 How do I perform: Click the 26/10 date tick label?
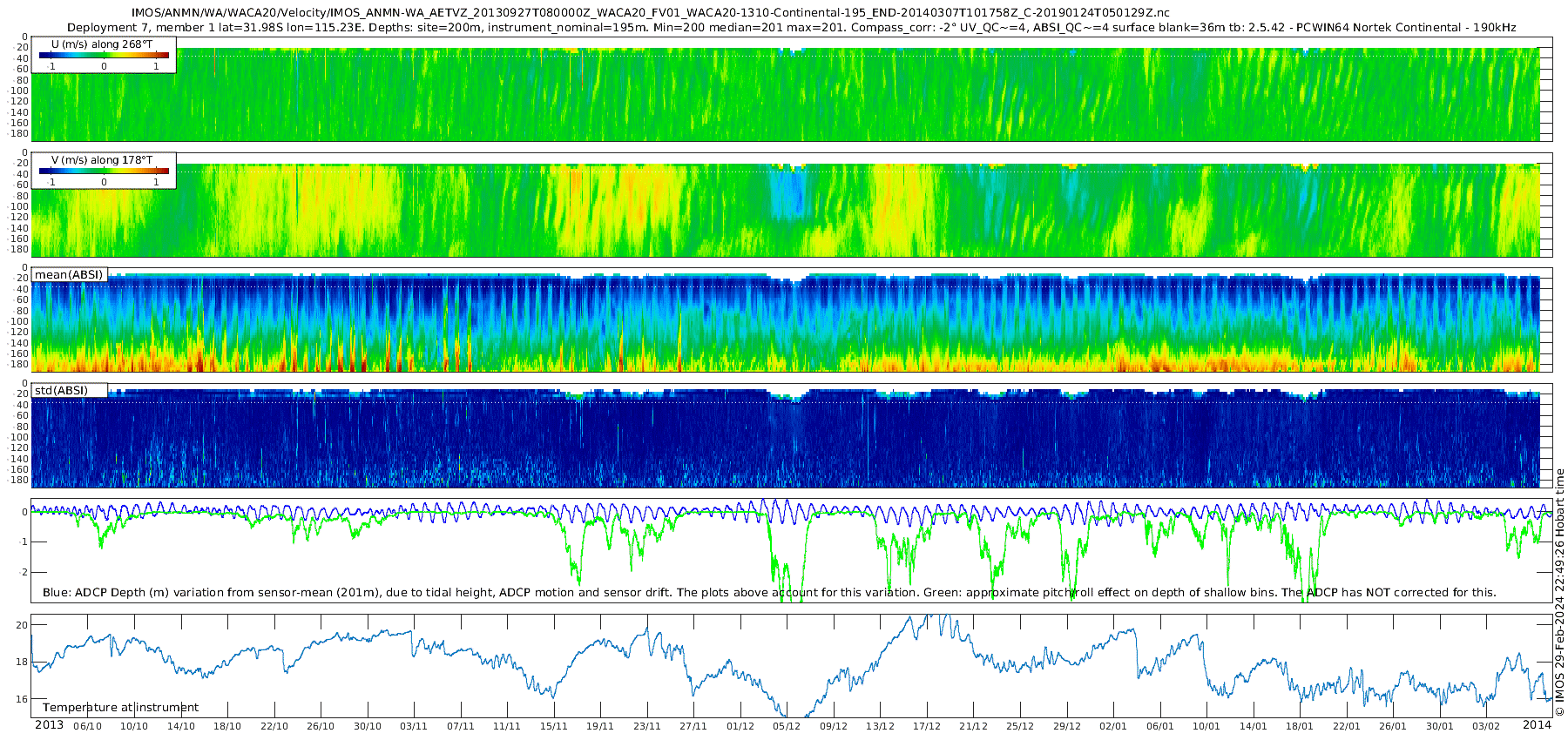click(x=321, y=726)
